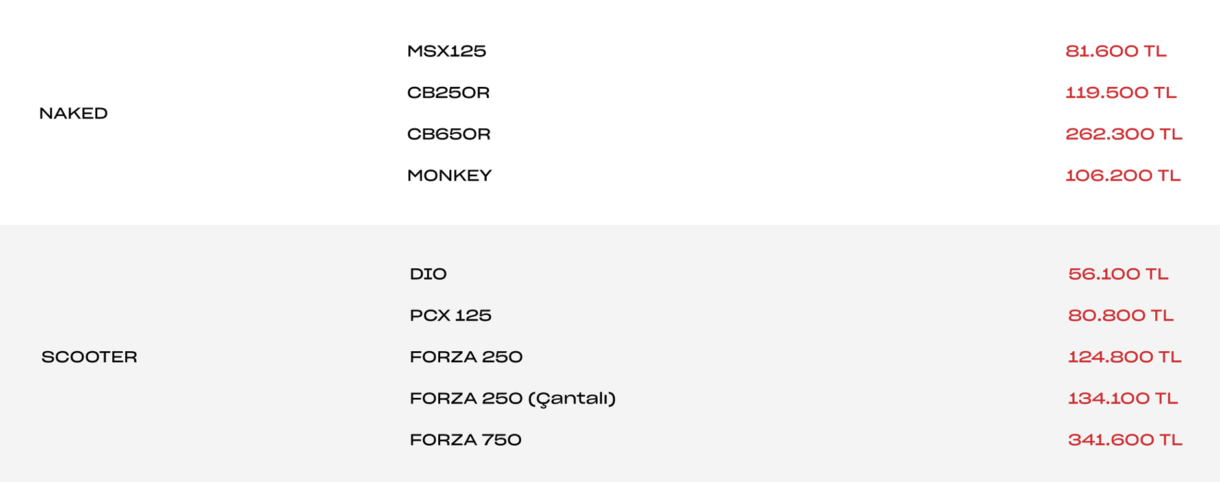Click the 341.600 TL price

point(1125,440)
